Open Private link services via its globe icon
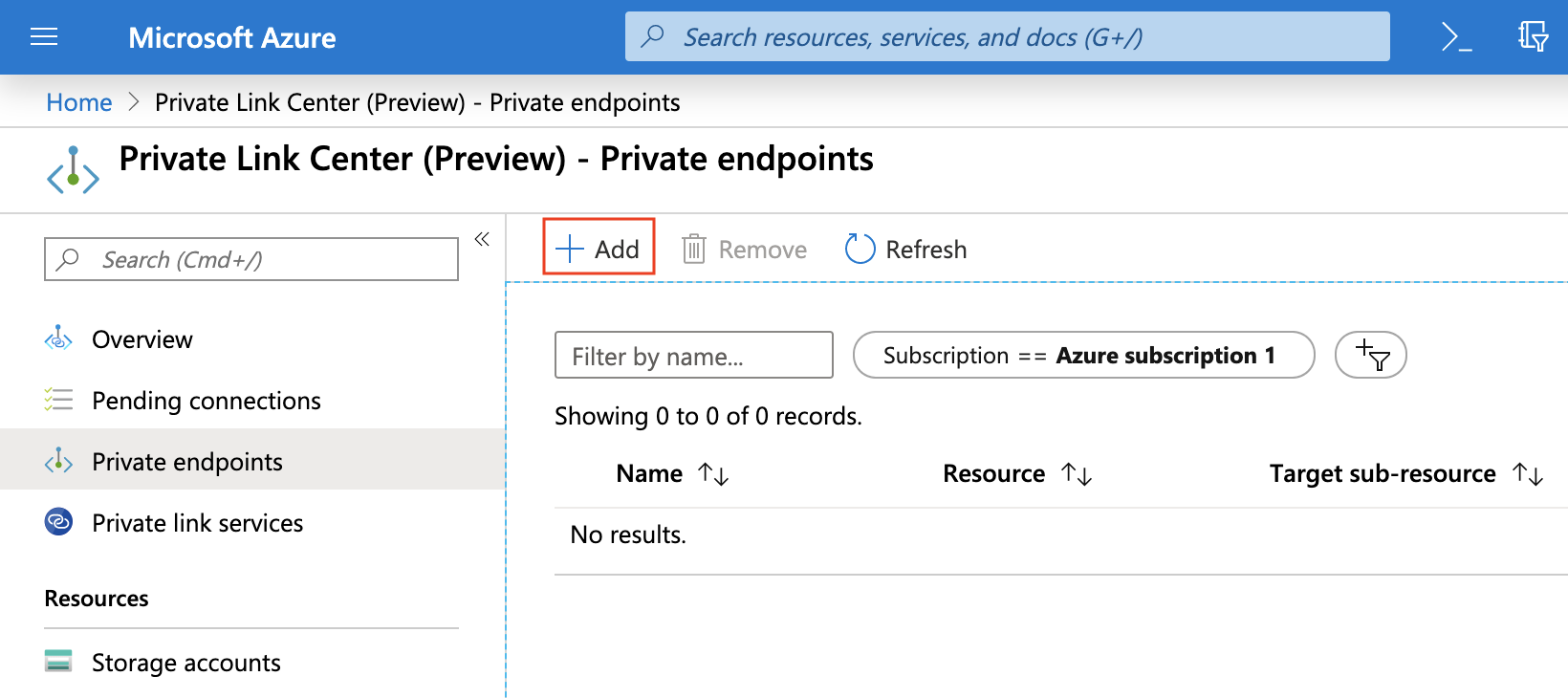Image resolution: width=1568 pixels, height=698 pixels. (58, 522)
